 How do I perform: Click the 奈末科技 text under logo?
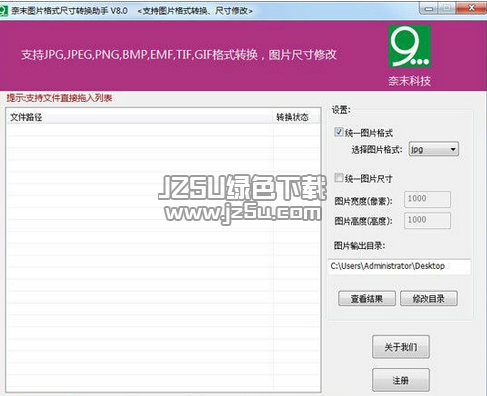410,81
